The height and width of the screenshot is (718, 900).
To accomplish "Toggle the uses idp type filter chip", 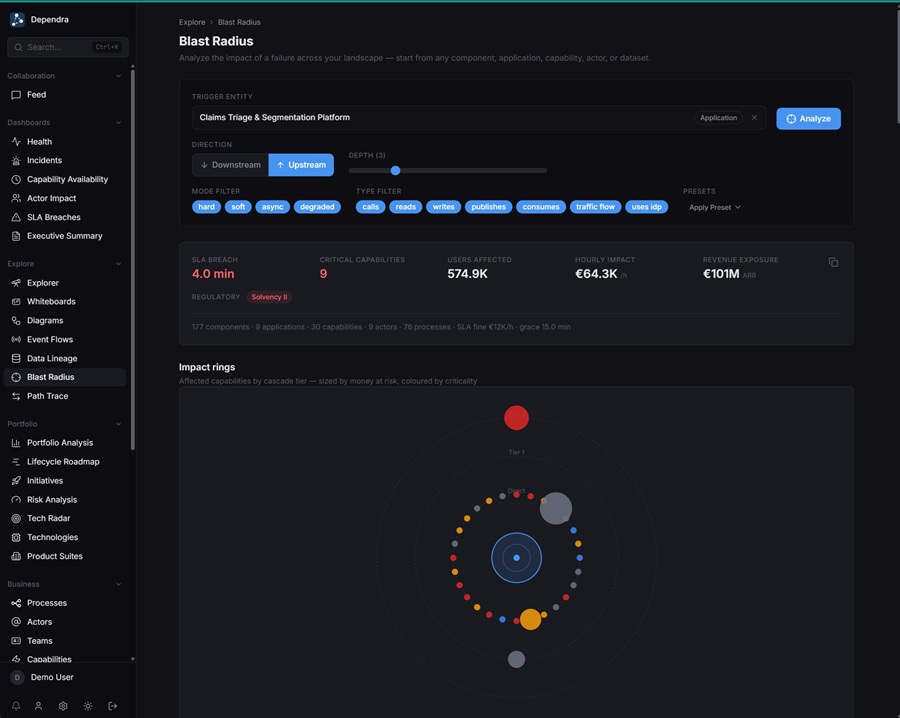I will coord(646,207).
